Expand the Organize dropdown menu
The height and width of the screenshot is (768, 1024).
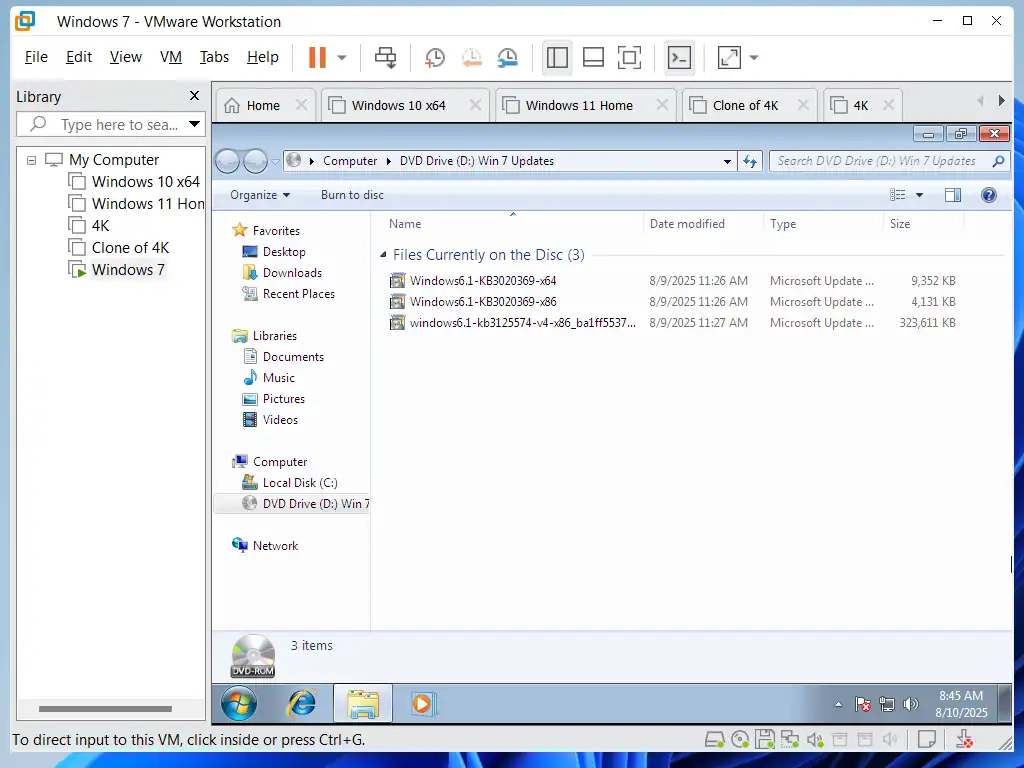[x=260, y=195]
